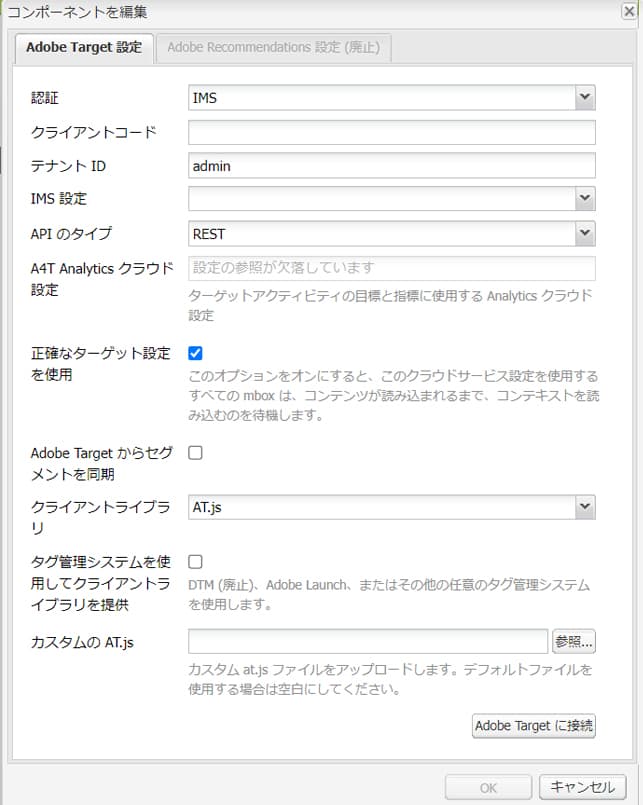Select the Adobe Target 設定 tab
This screenshot has width=643, height=805.
pos(84,47)
